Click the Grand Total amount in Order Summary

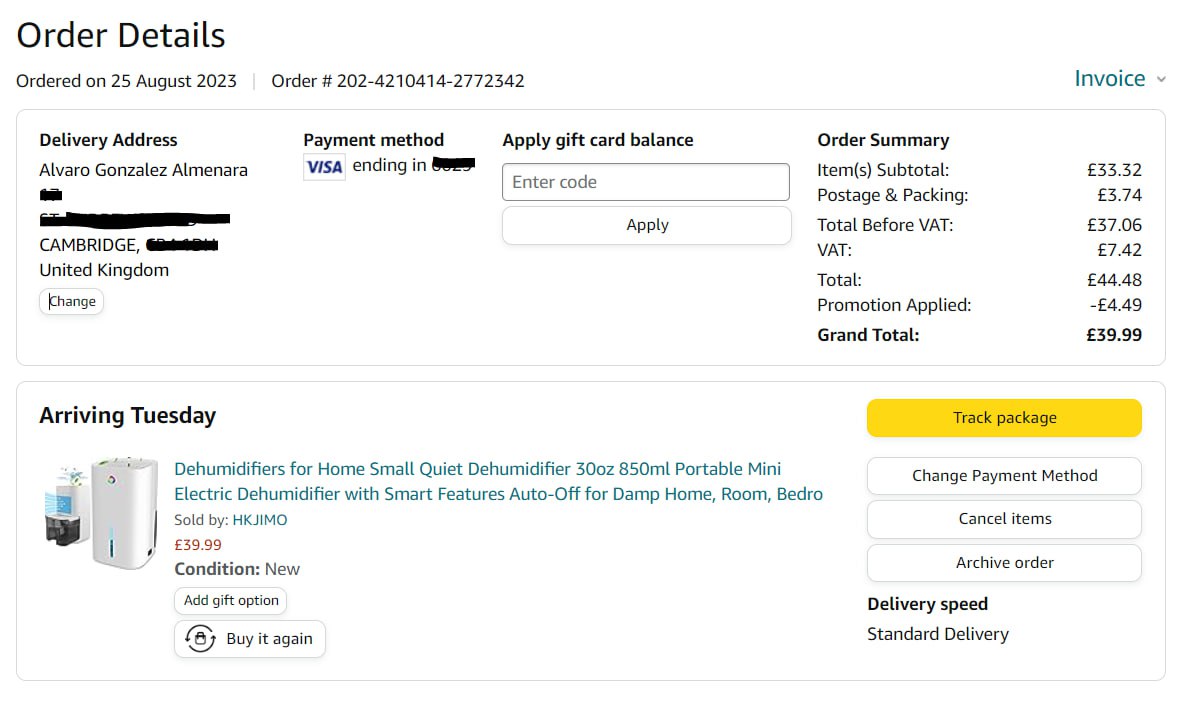click(x=1113, y=335)
